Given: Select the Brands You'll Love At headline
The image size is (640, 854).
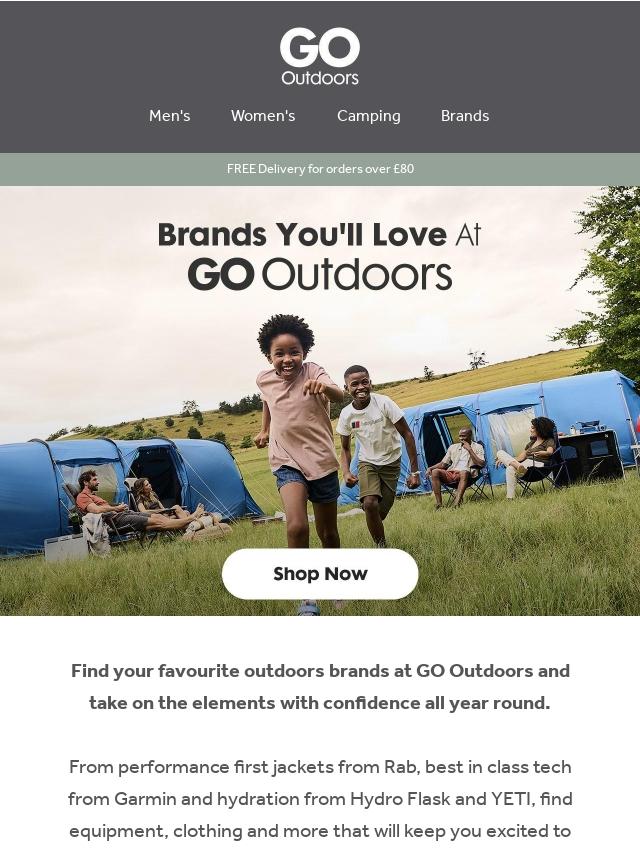Looking at the screenshot, I should (x=319, y=235).
